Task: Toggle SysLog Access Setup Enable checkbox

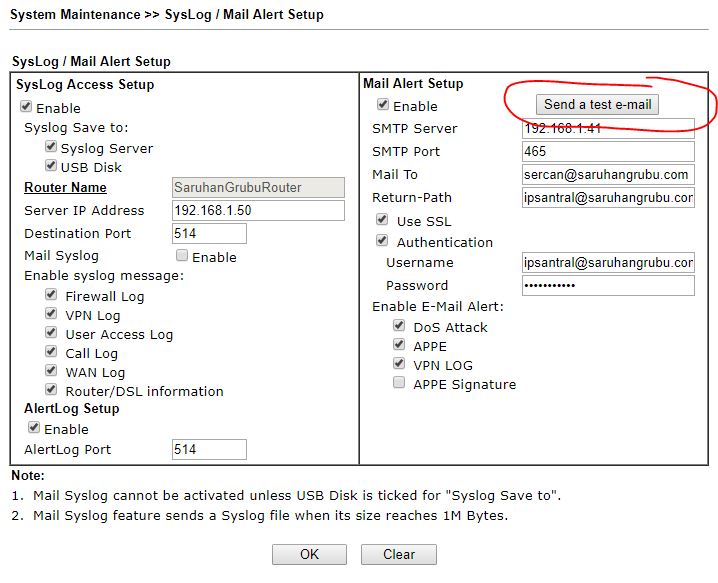Action: (26, 107)
